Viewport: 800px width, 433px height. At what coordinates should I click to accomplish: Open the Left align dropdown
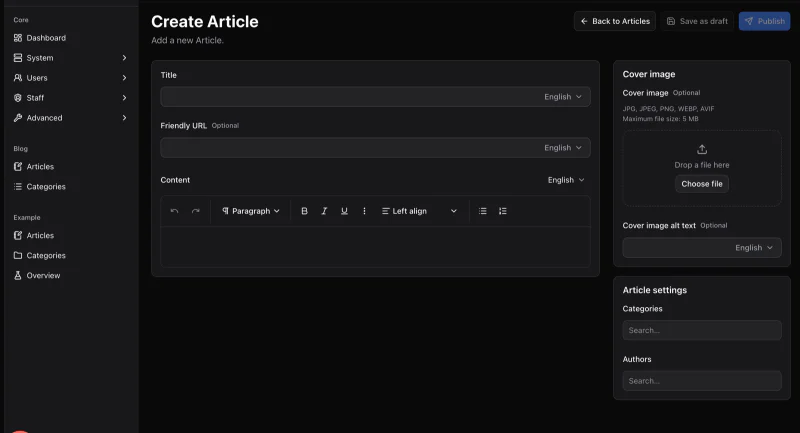419,211
